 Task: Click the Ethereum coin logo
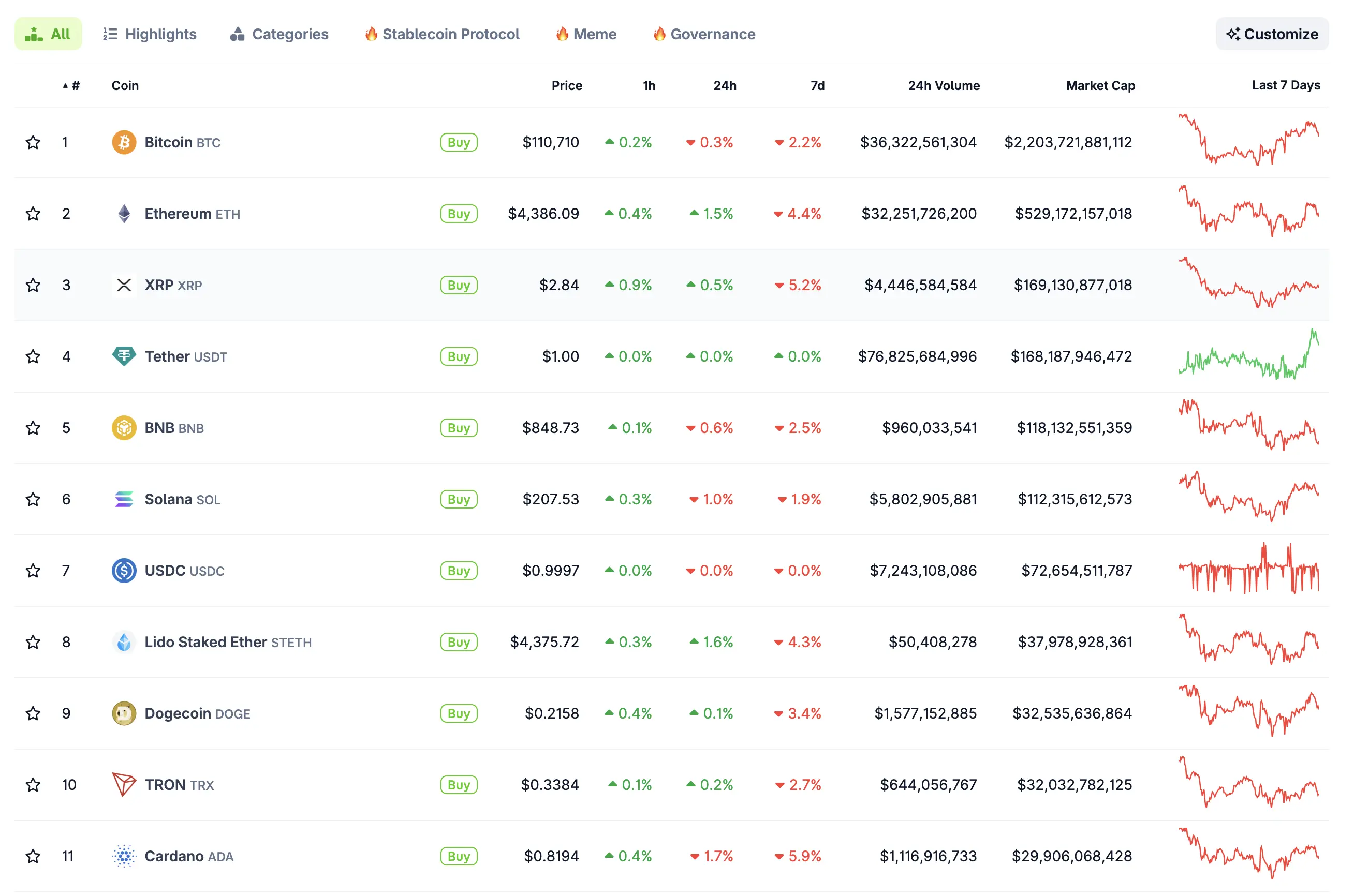pyautogui.click(x=124, y=213)
